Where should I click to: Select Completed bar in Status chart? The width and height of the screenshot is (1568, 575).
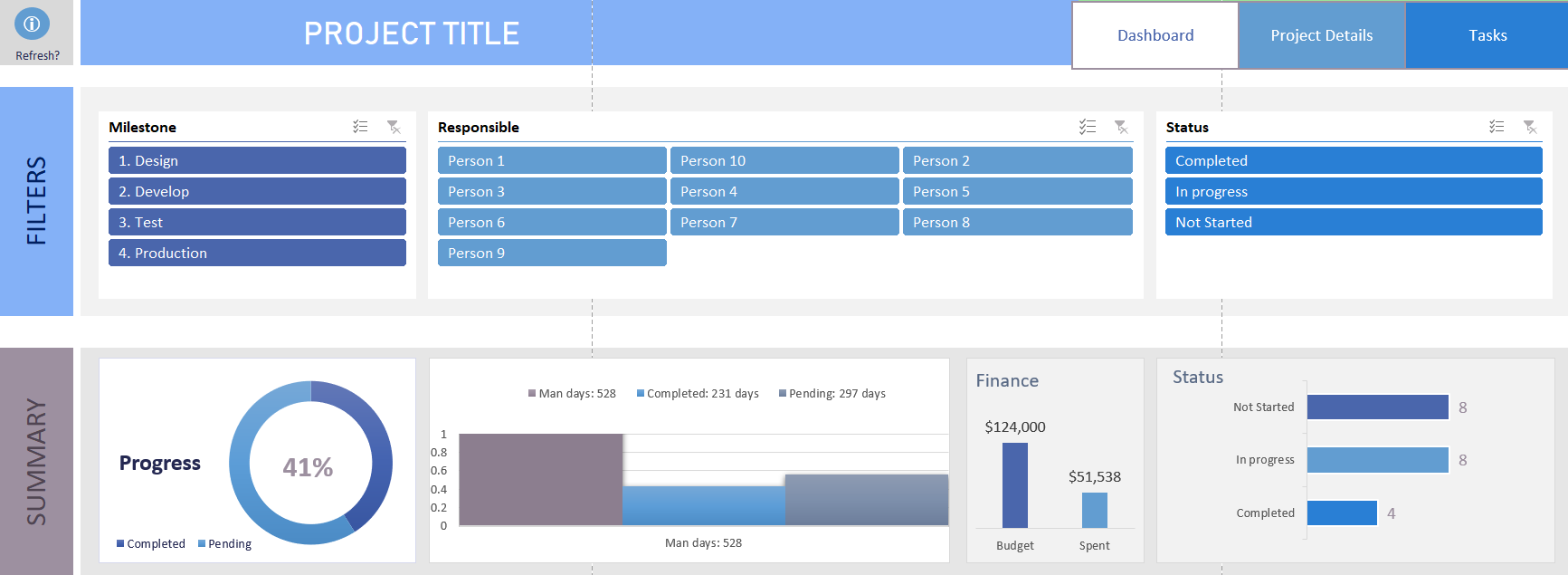click(x=1343, y=513)
